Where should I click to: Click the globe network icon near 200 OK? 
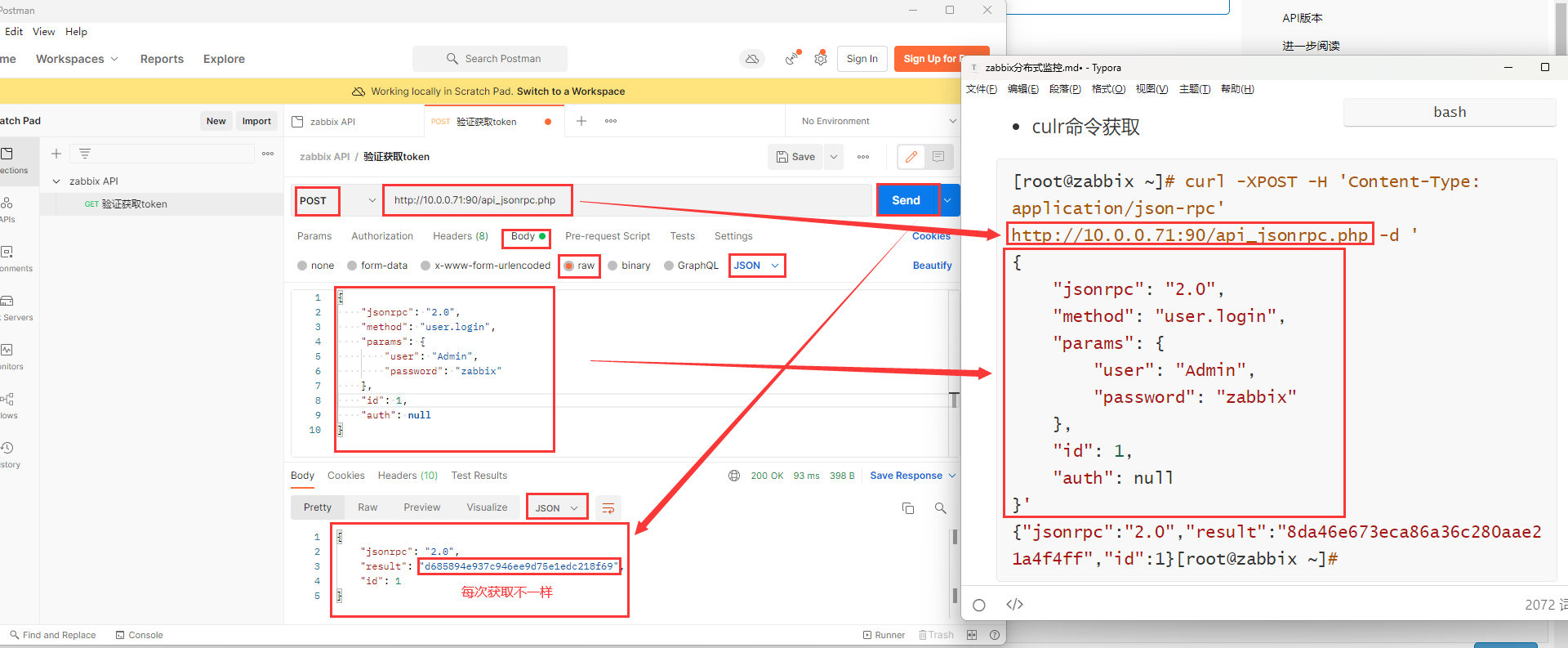[x=734, y=476]
